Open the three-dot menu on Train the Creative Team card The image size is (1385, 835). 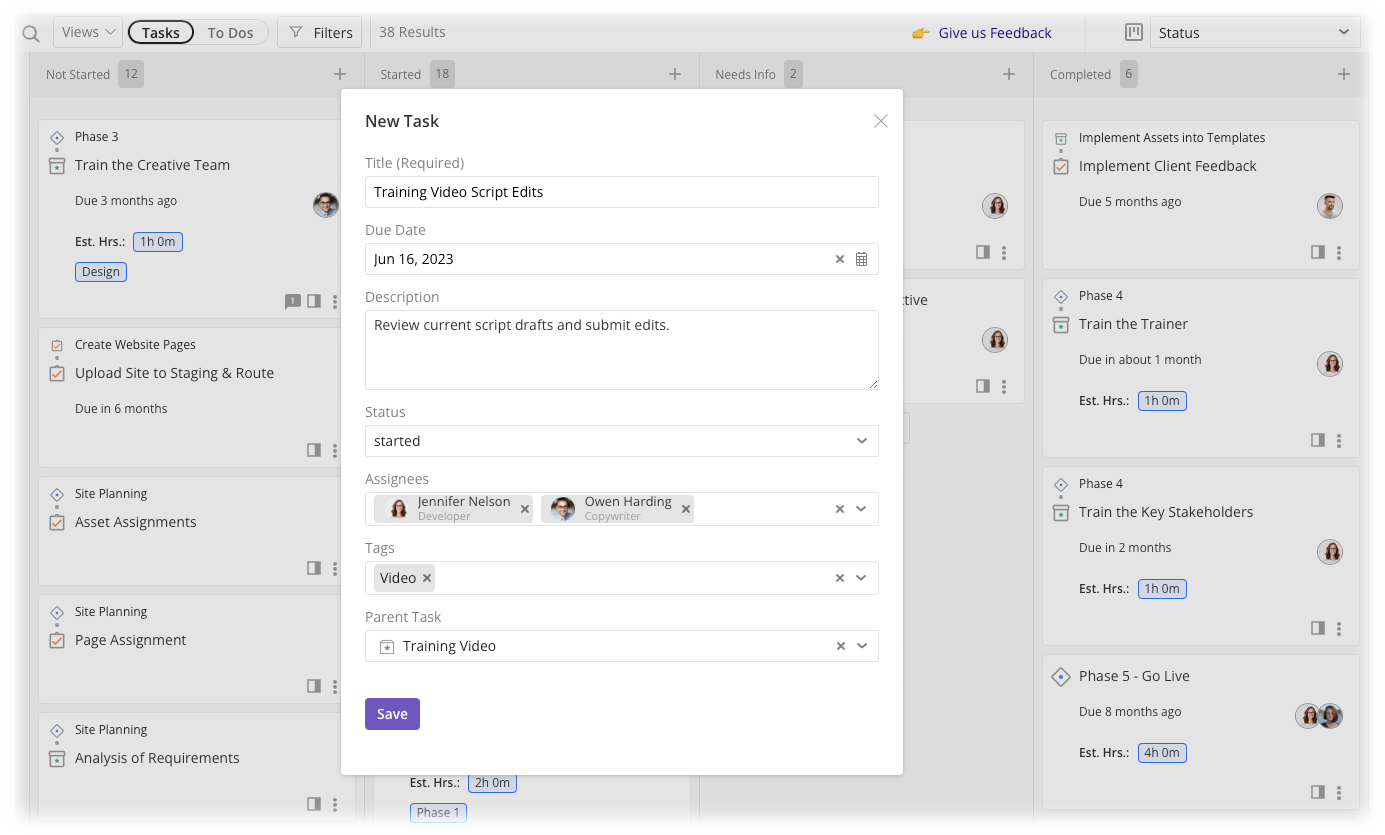tap(335, 301)
